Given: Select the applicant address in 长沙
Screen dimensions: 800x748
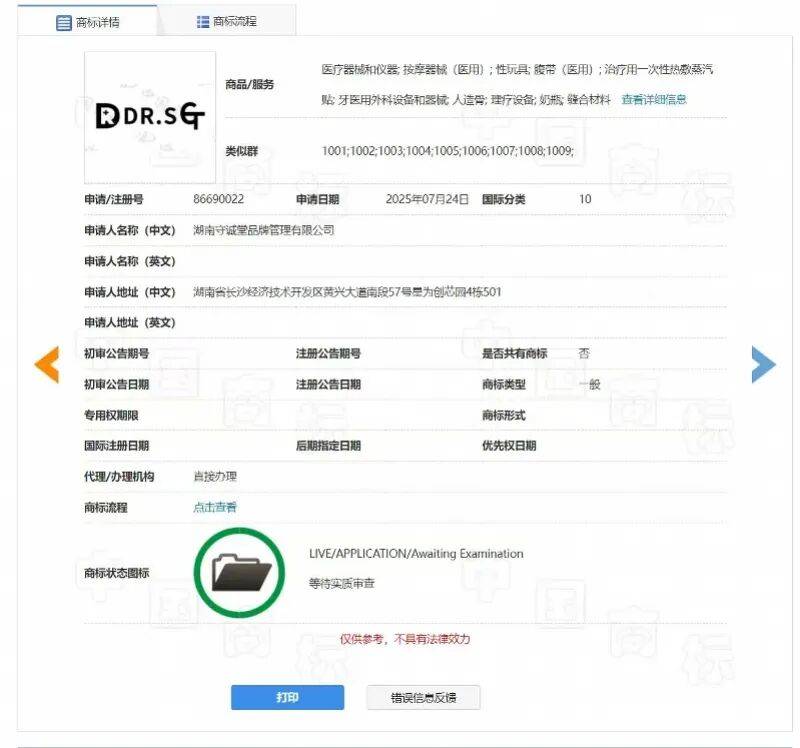Looking at the screenshot, I should (347, 292).
